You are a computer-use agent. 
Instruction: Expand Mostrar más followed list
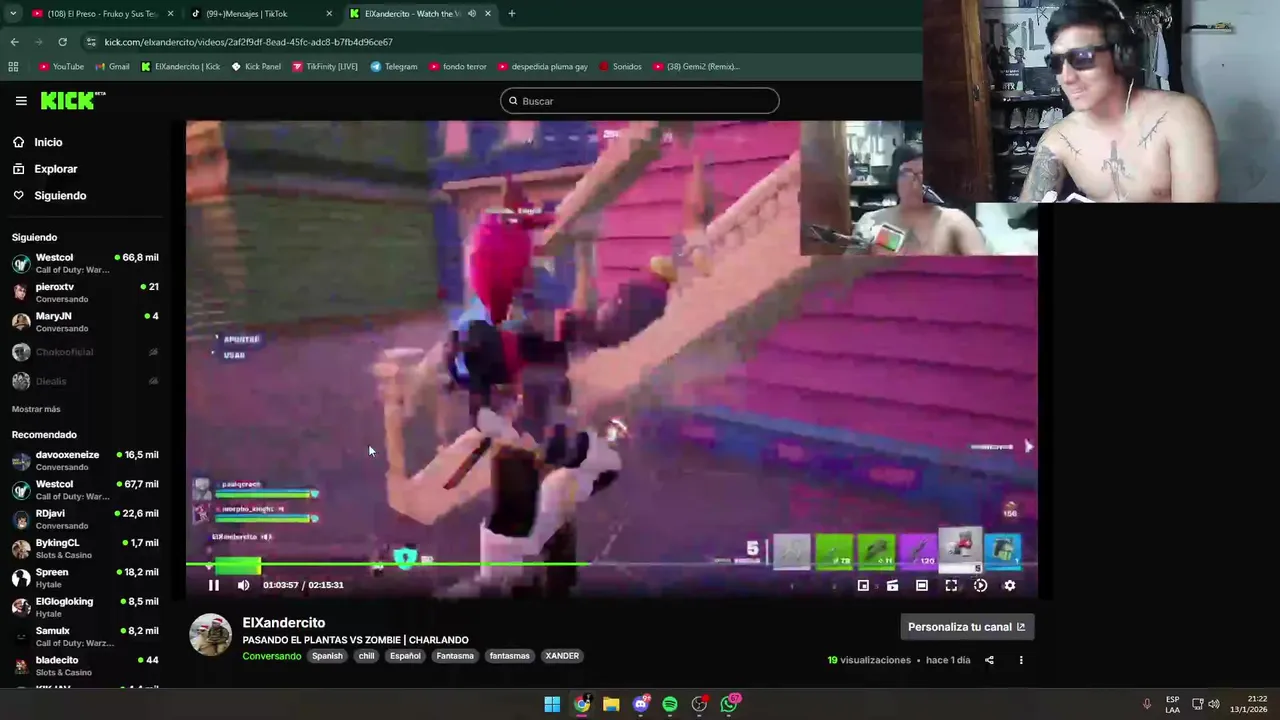click(36, 409)
